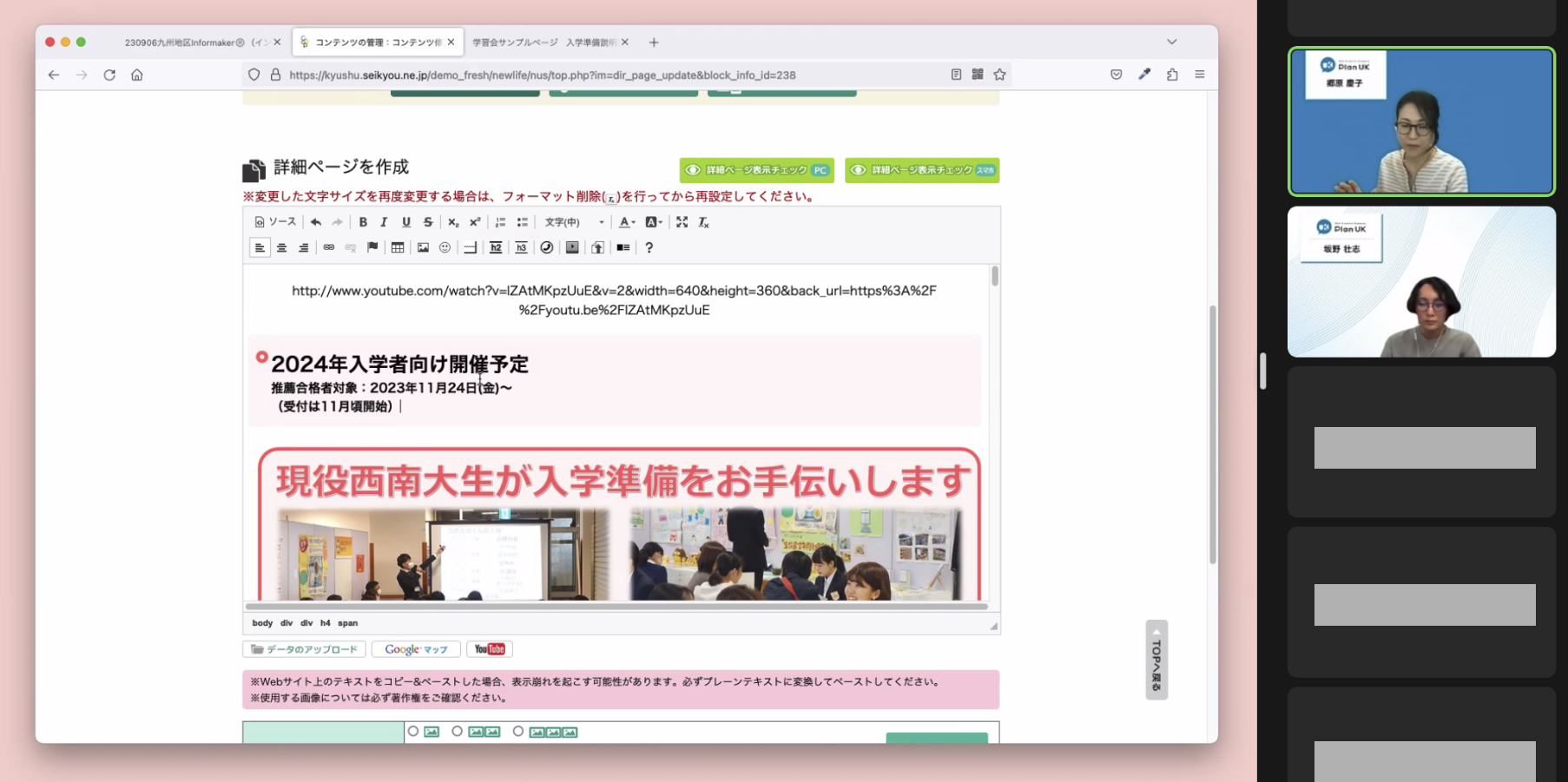Viewport: 1568px width, 782px height.
Task: Bookmark this page with the star
Action: [1000, 75]
